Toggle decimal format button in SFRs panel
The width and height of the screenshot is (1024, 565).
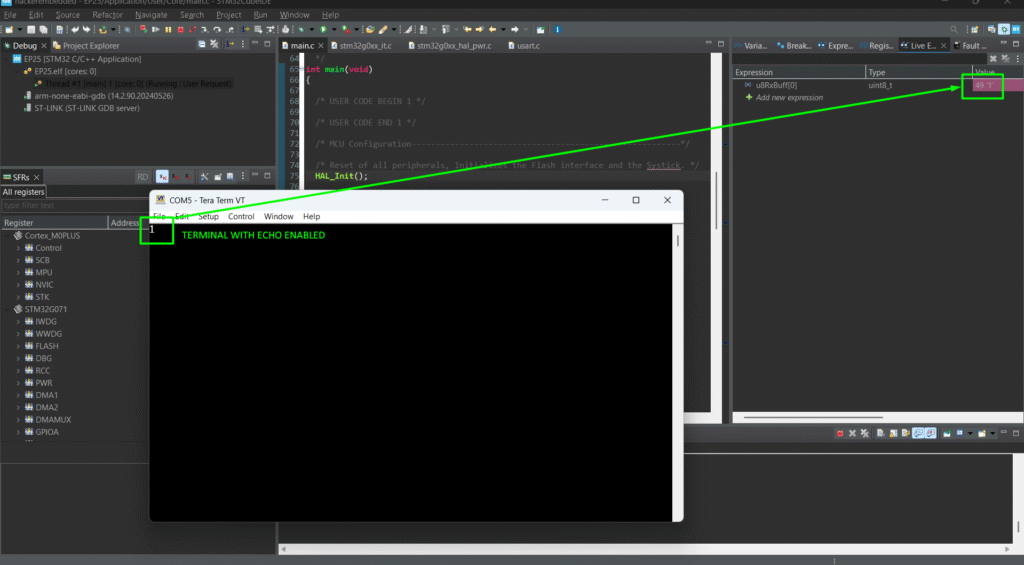[174, 177]
